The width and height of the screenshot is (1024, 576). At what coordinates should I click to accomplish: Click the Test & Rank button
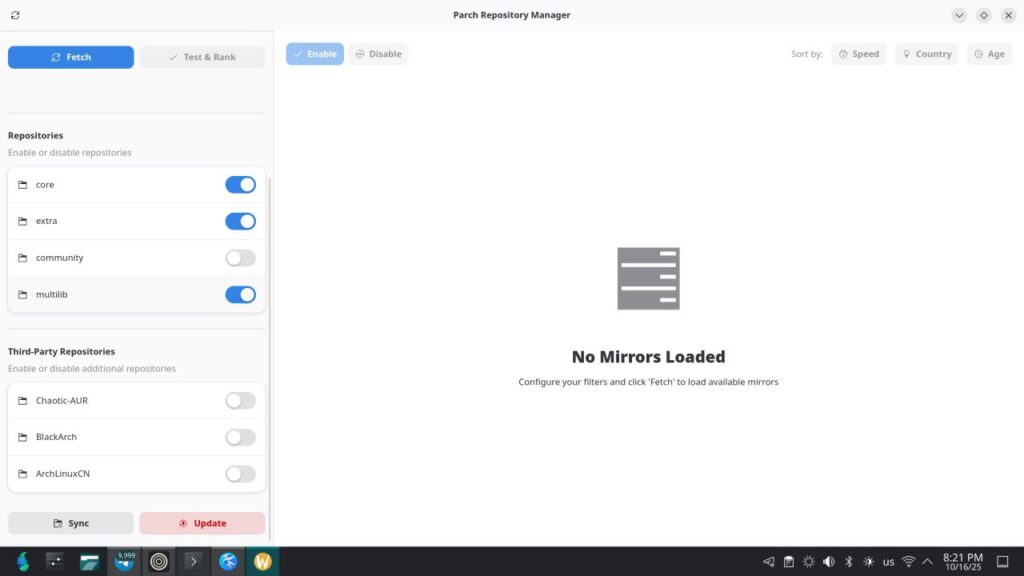click(x=202, y=57)
